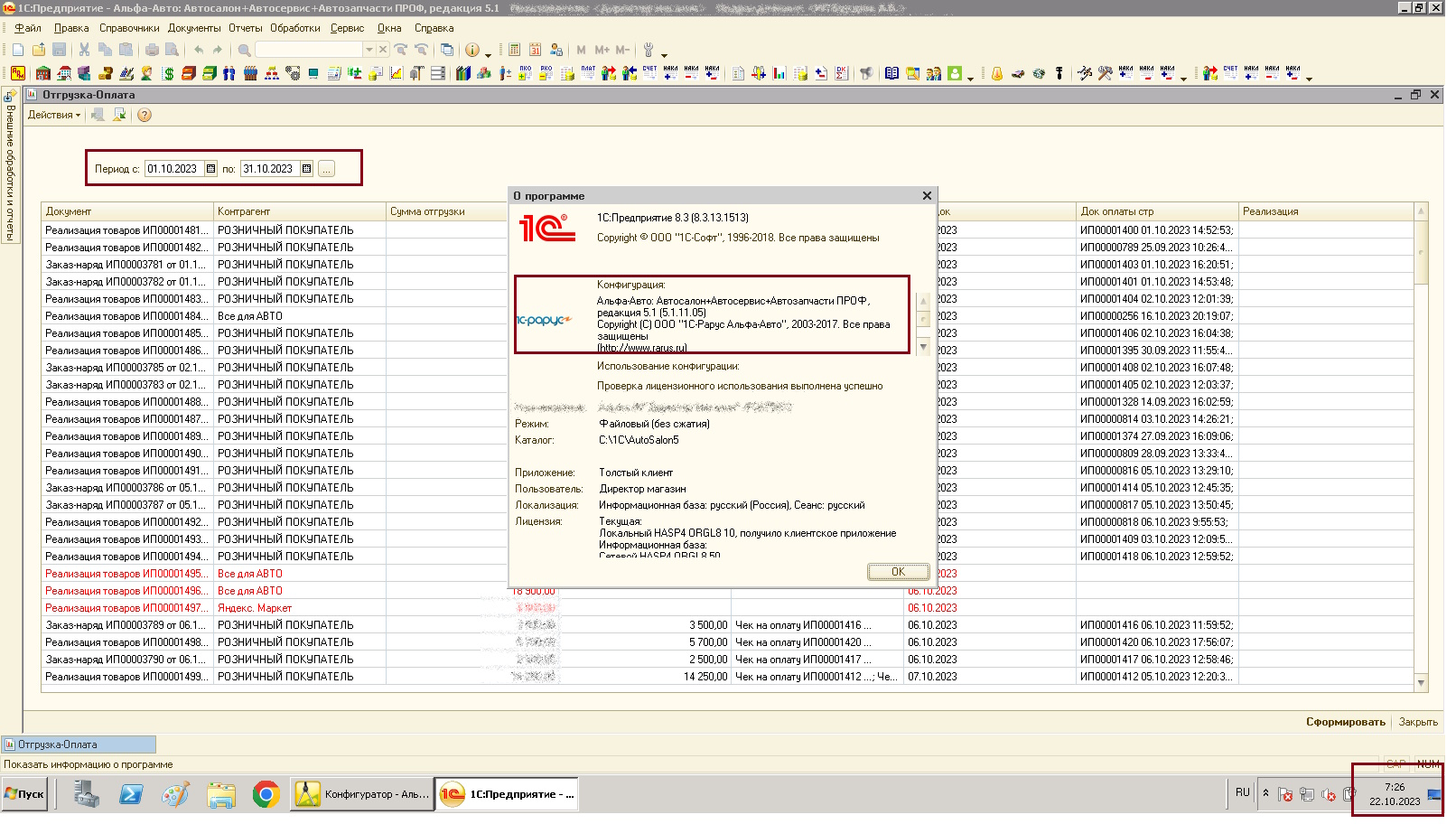Click the ПЛАТ payment order icon
The image size is (1456, 824).
click(588, 73)
